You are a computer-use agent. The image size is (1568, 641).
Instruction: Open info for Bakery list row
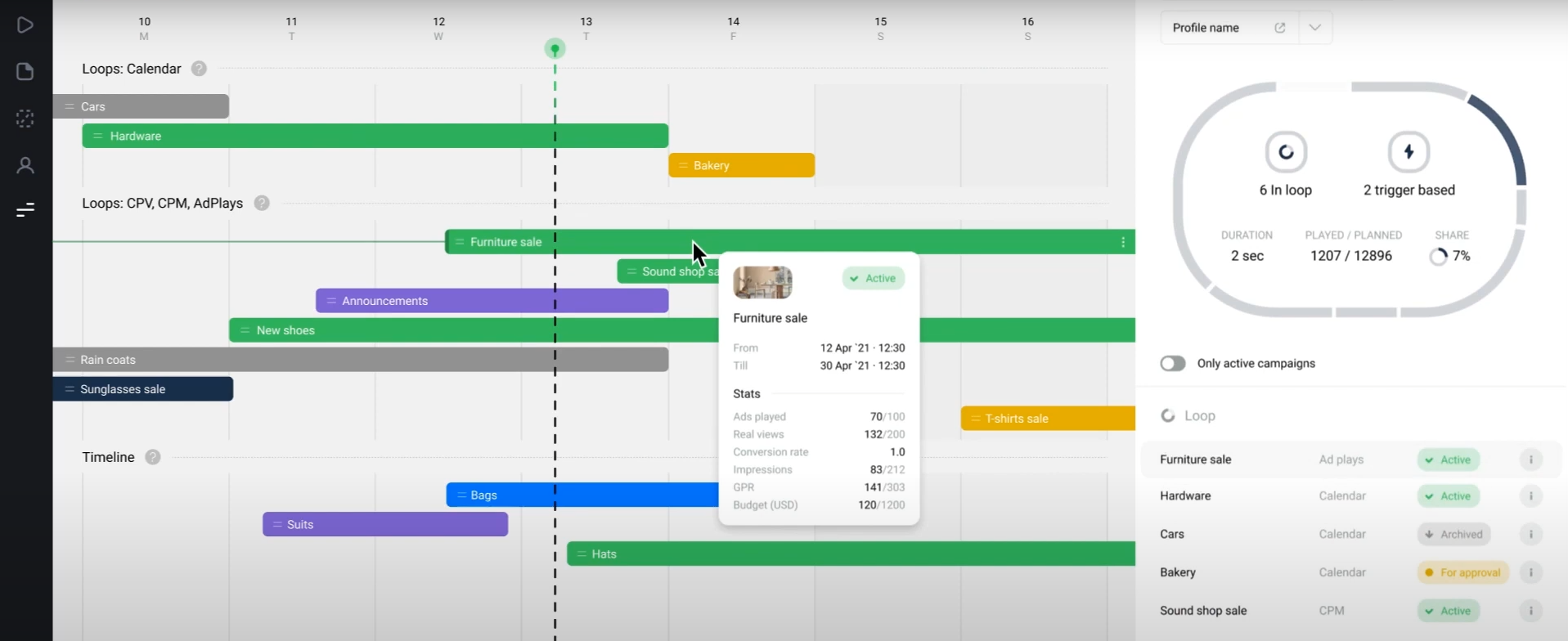[x=1530, y=572]
